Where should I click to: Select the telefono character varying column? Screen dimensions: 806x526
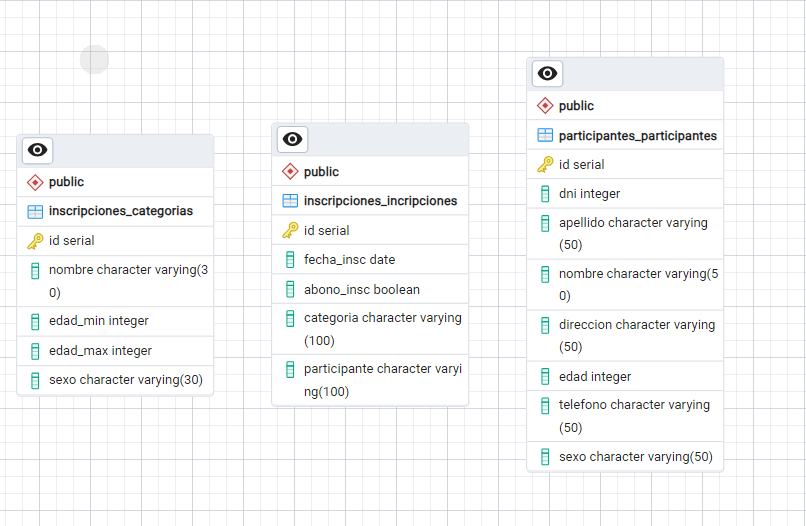click(x=634, y=405)
